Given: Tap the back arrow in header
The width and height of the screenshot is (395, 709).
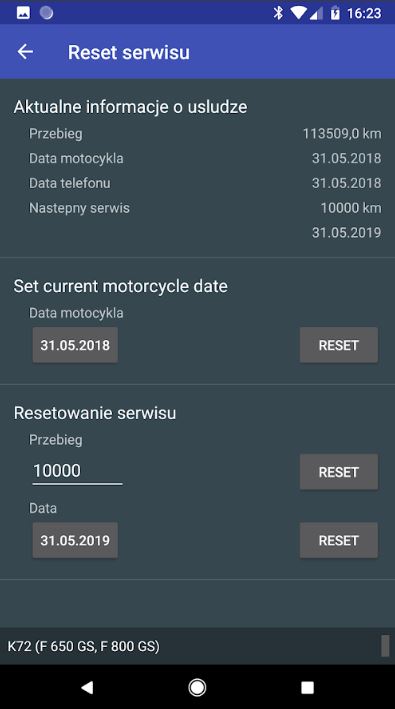Looking at the screenshot, I should click(25, 52).
